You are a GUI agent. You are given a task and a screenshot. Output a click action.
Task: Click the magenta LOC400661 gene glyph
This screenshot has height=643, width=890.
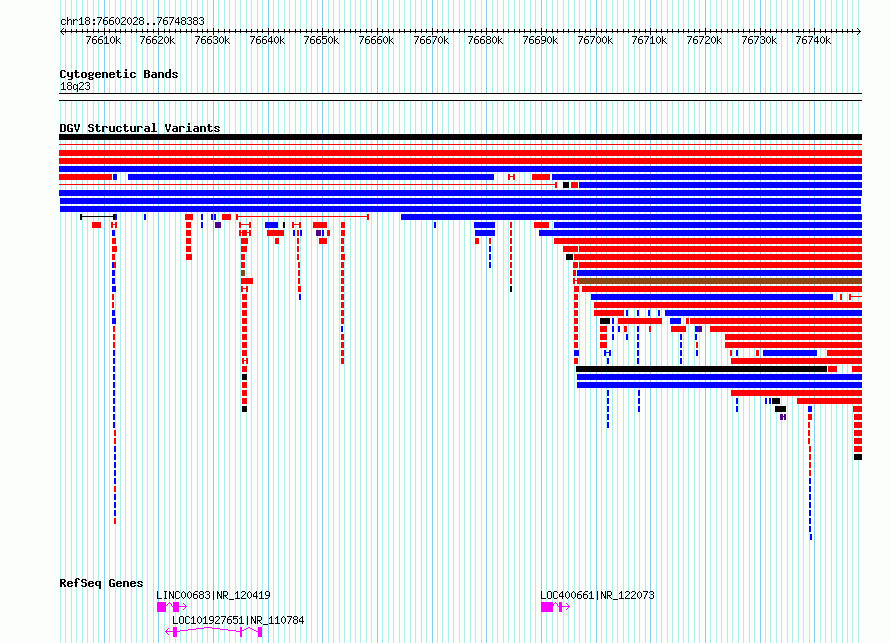555,607
